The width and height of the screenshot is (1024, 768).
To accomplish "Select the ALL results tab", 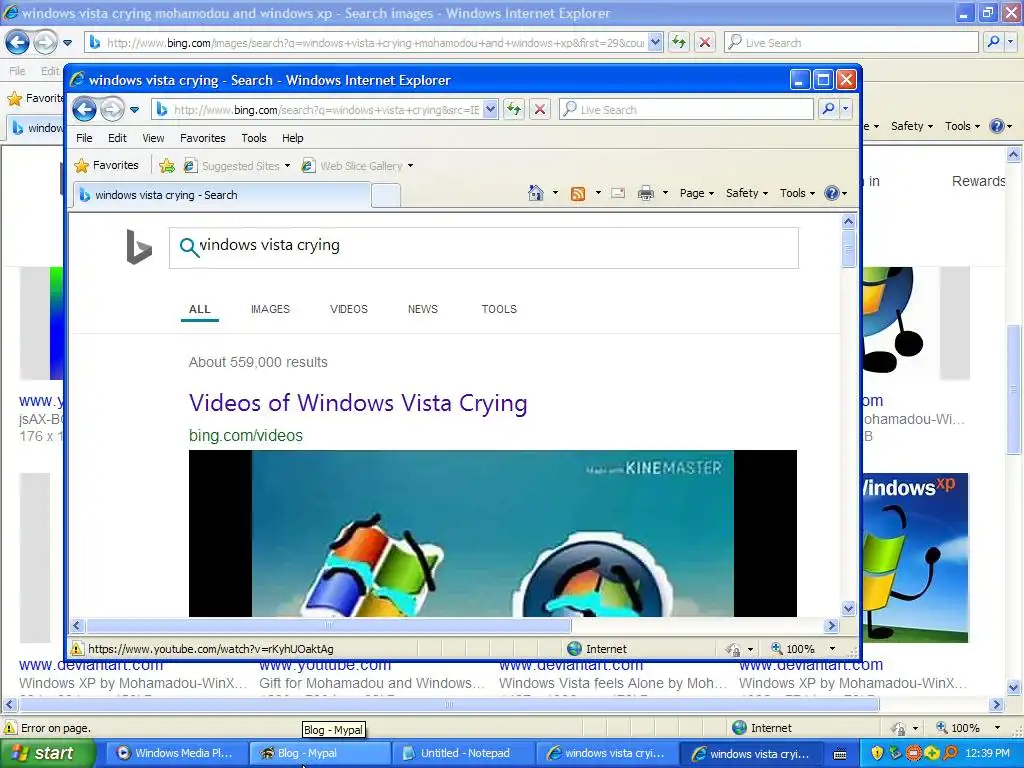I will click(x=200, y=309).
